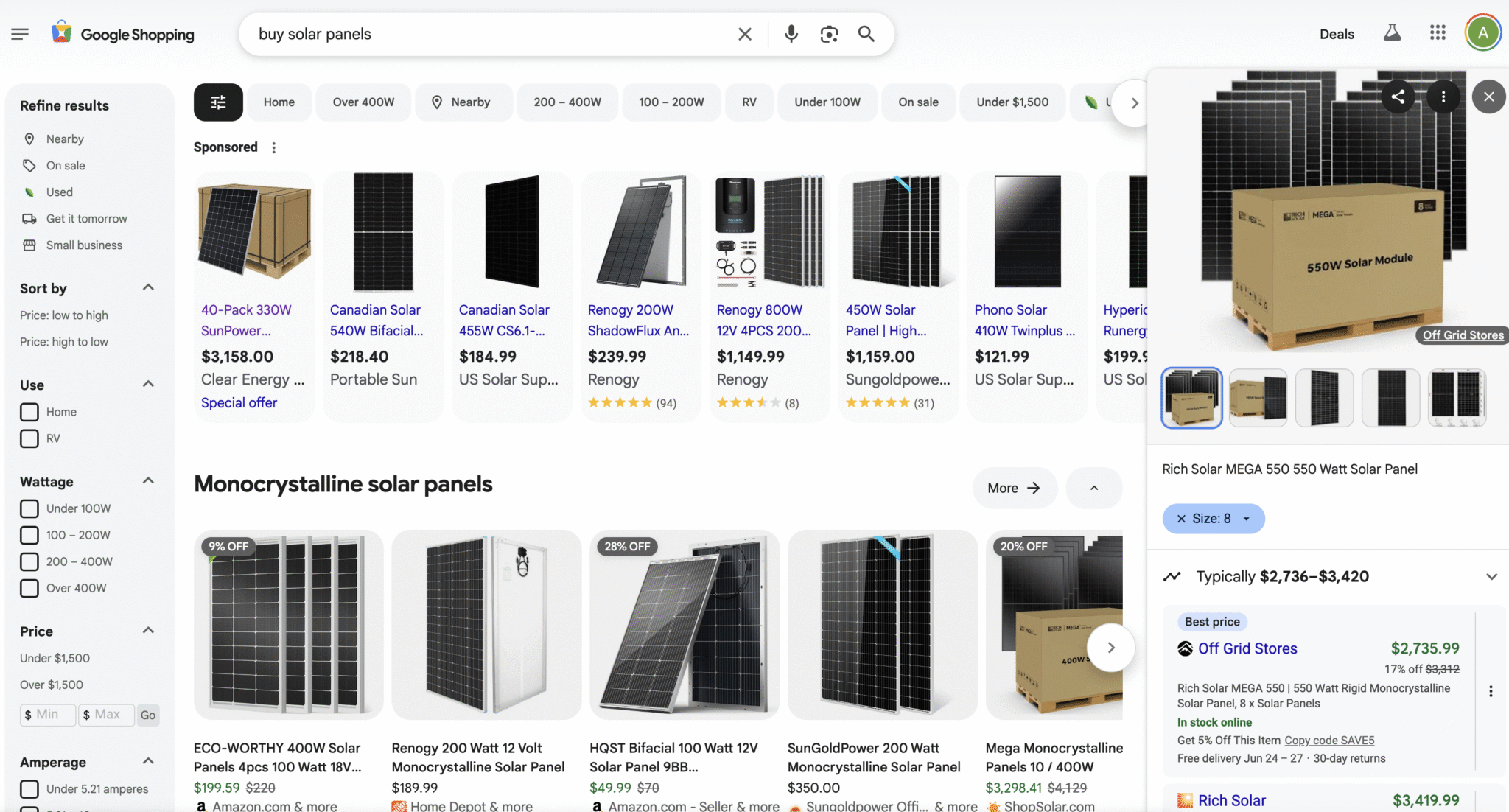Screen dimensions: 1509x812
Task: Start voice search with microphone
Action: (x=791, y=34)
